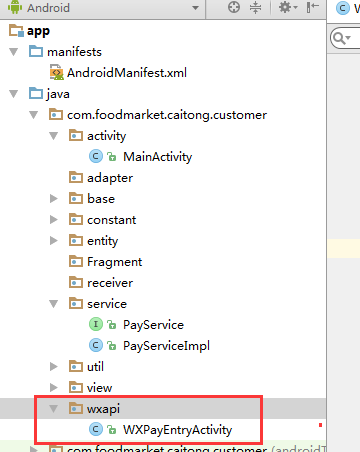
Task: Expand the view package
Action: (x=54, y=388)
